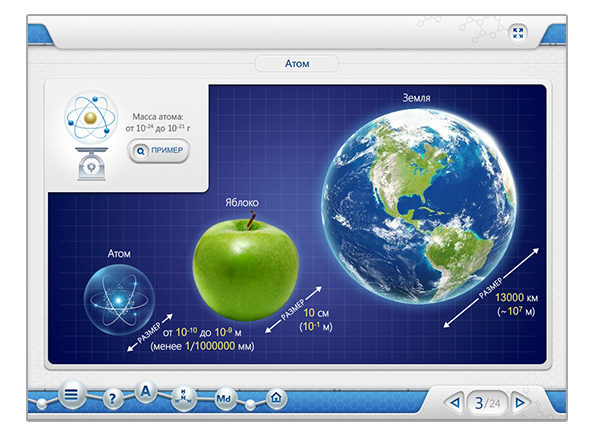Advance to the next slide arrow
Screen dimensions: 592x438
pos(520,403)
